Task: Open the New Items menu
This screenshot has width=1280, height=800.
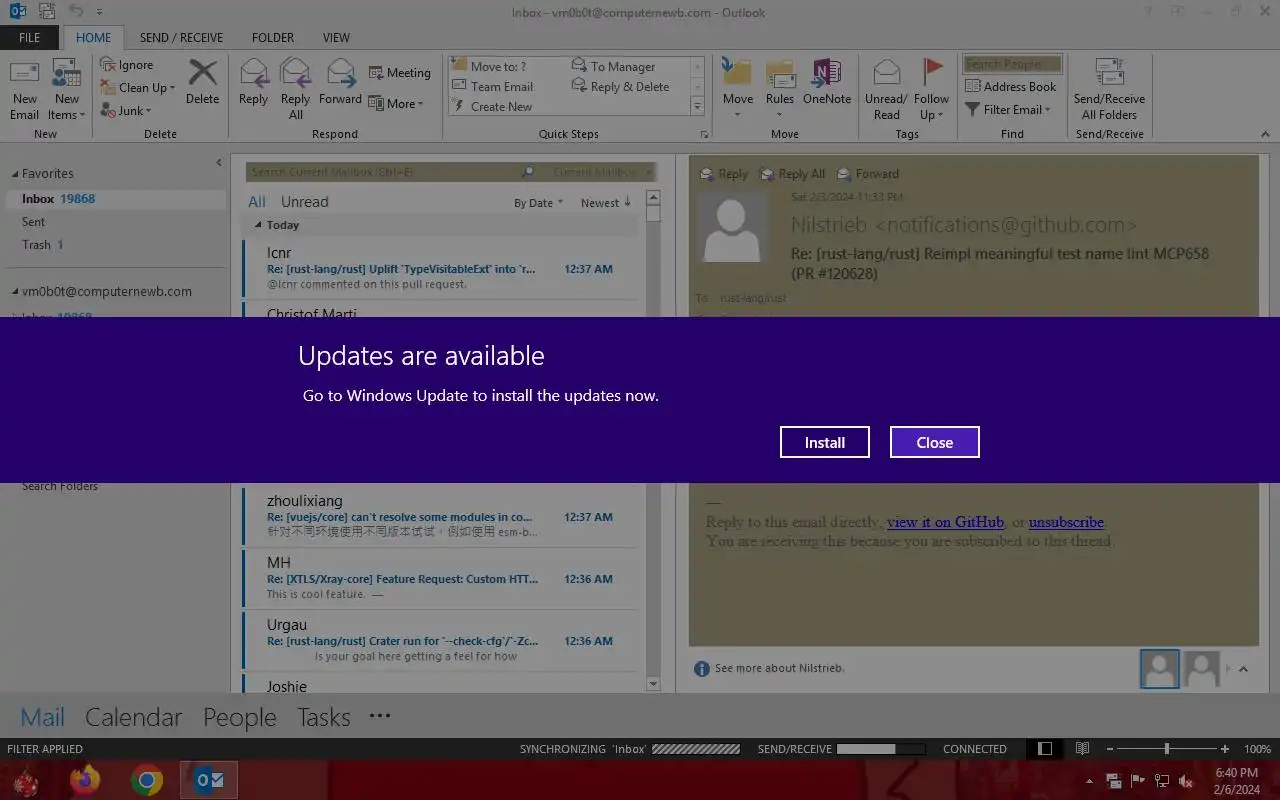Action: pos(67,89)
